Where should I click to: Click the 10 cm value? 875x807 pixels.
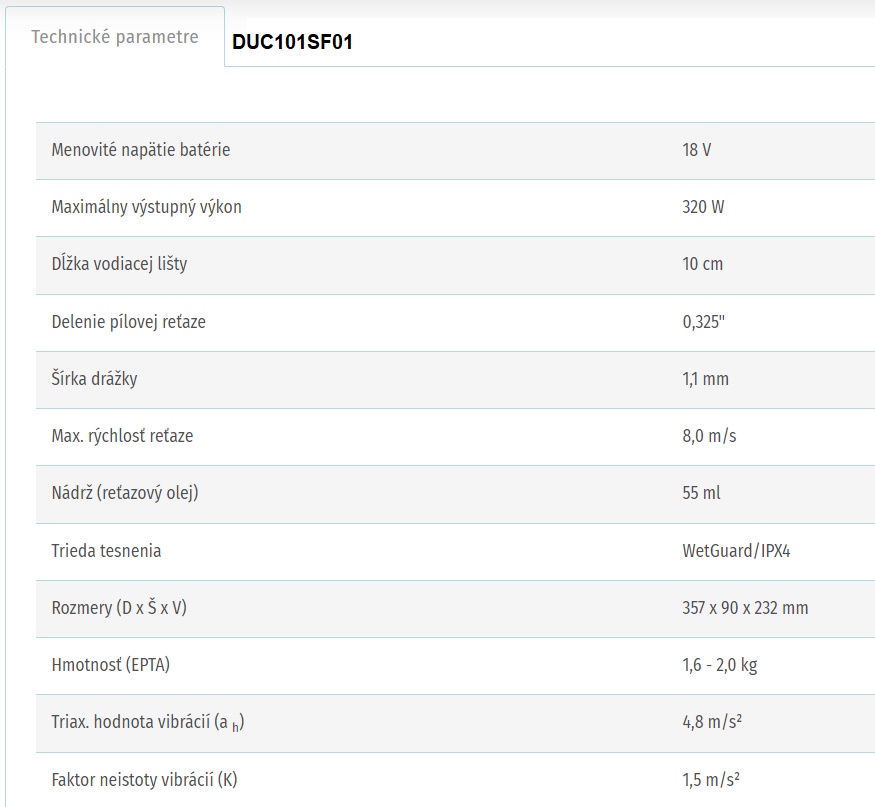pos(703,264)
